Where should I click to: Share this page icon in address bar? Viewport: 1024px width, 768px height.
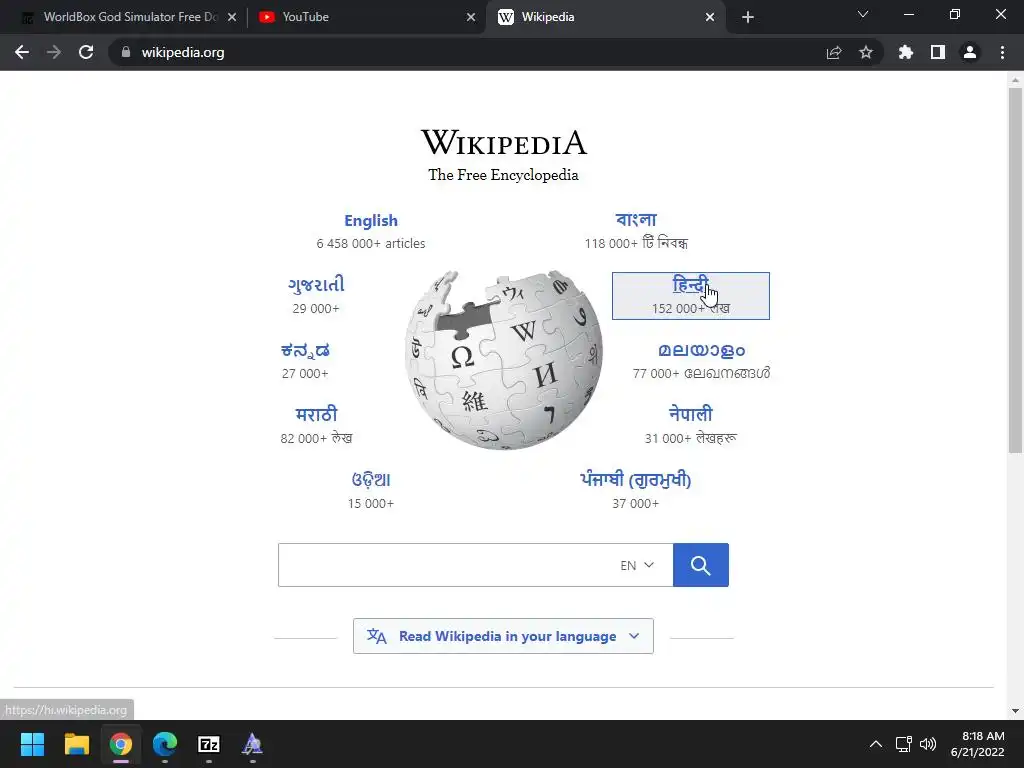point(834,52)
